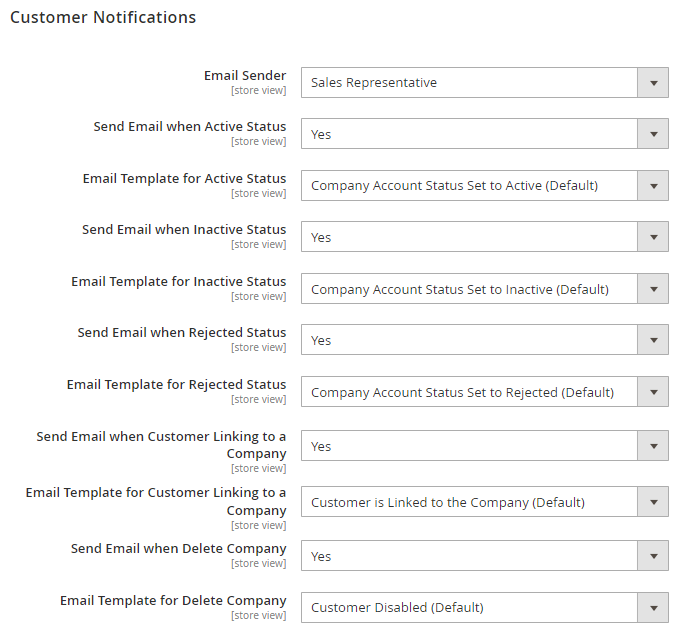The image size is (685, 630).
Task: Click the Send Email when Delete Company label
Action: (179, 549)
